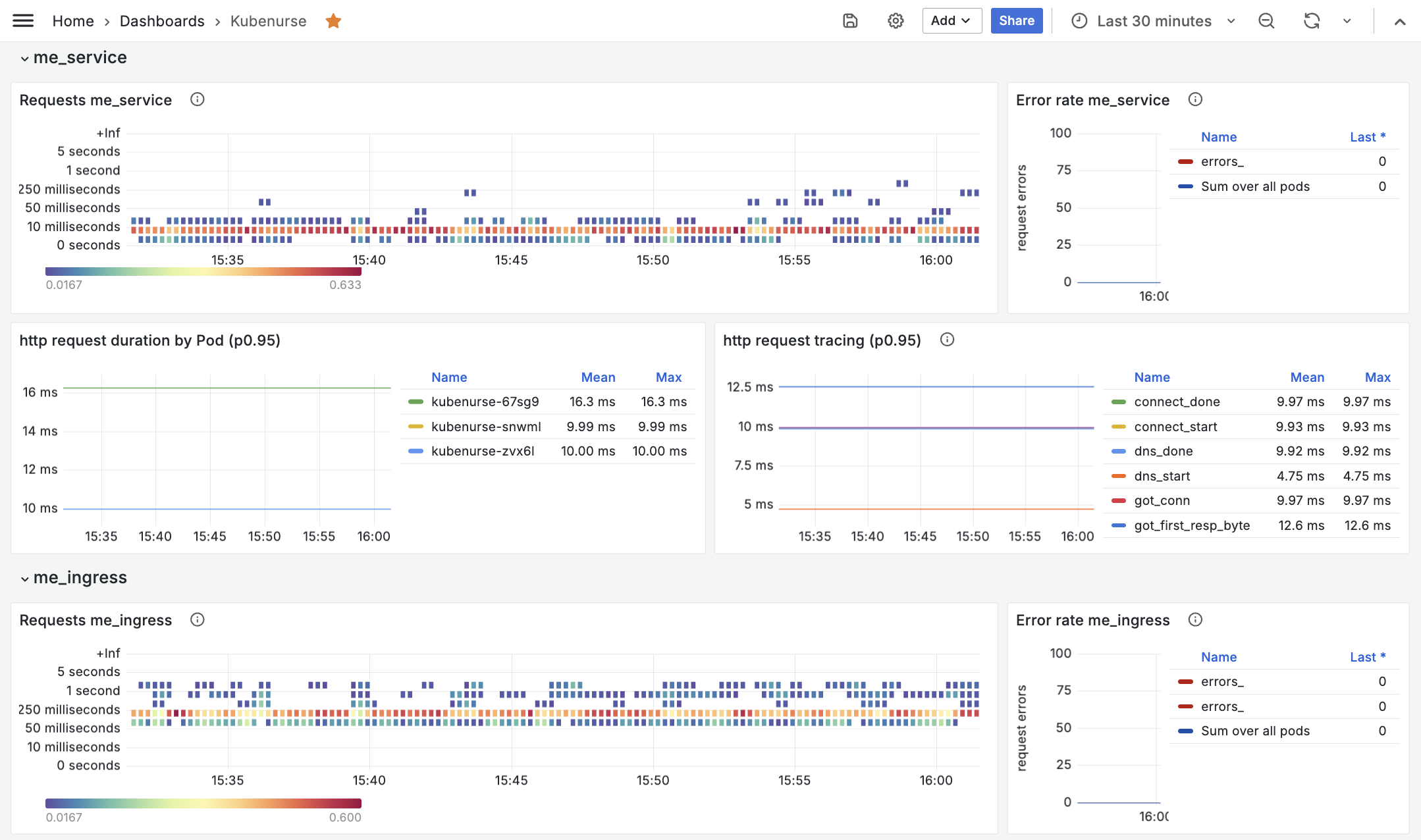1421x840 pixels.
Task: Open refresh interval dropdown arrow
Action: 1347,21
